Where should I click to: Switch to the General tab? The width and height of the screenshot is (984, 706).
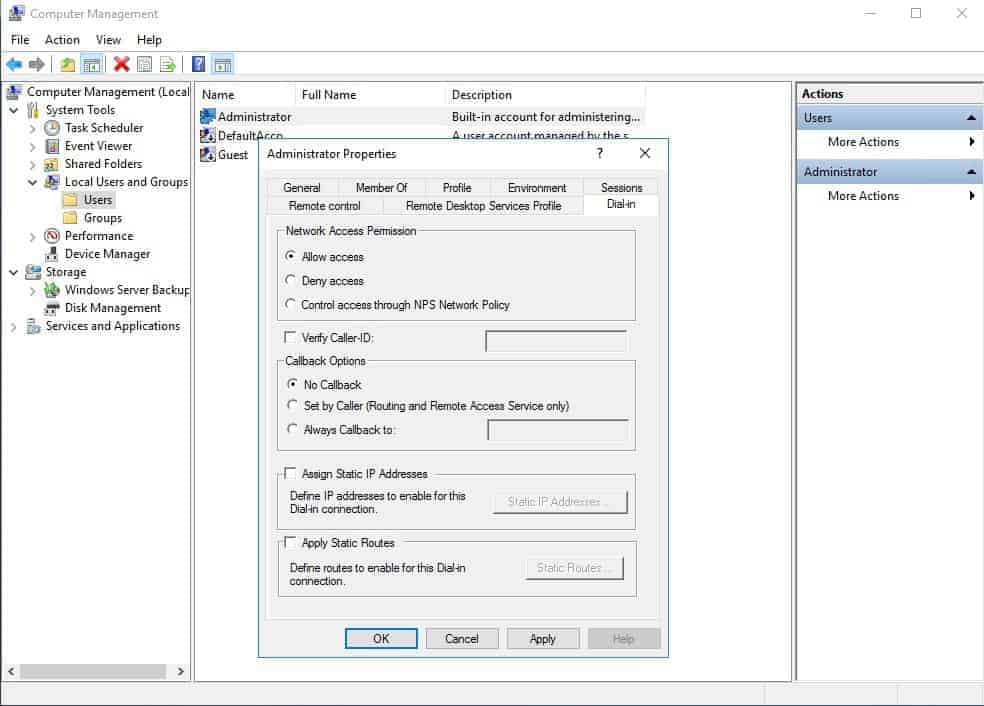pos(302,187)
